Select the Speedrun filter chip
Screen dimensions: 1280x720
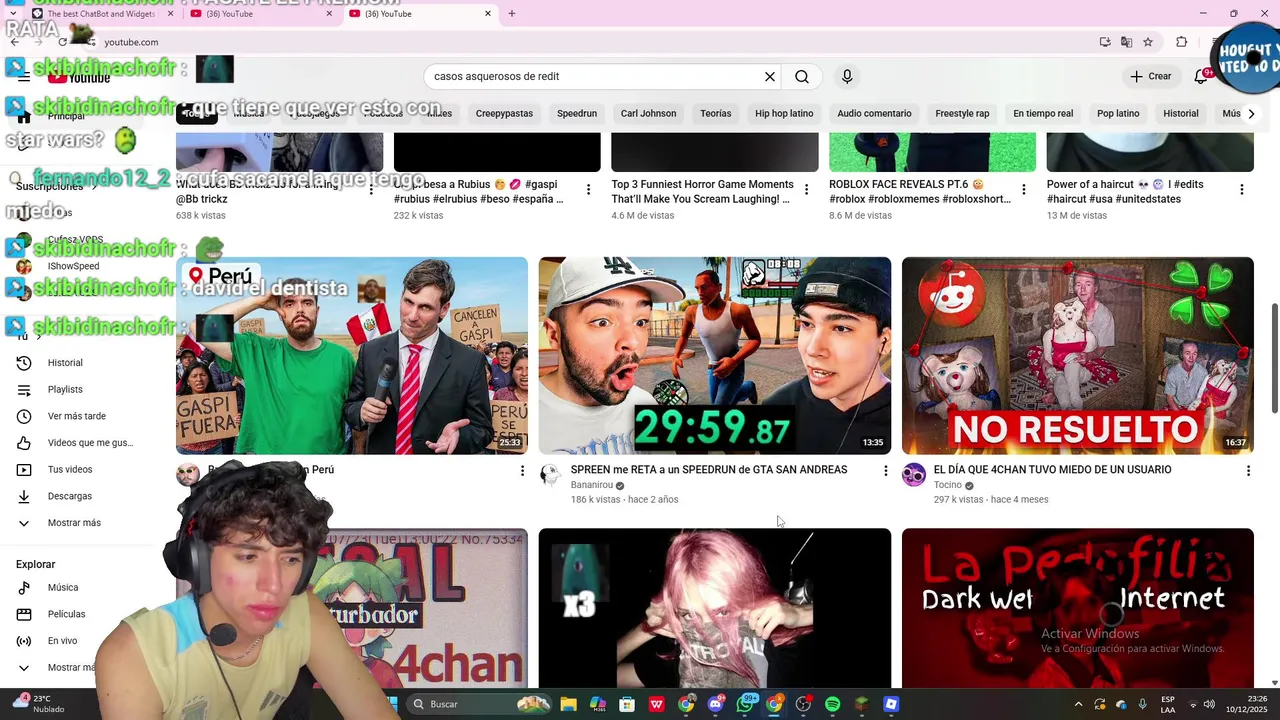click(x=577, y=114)
